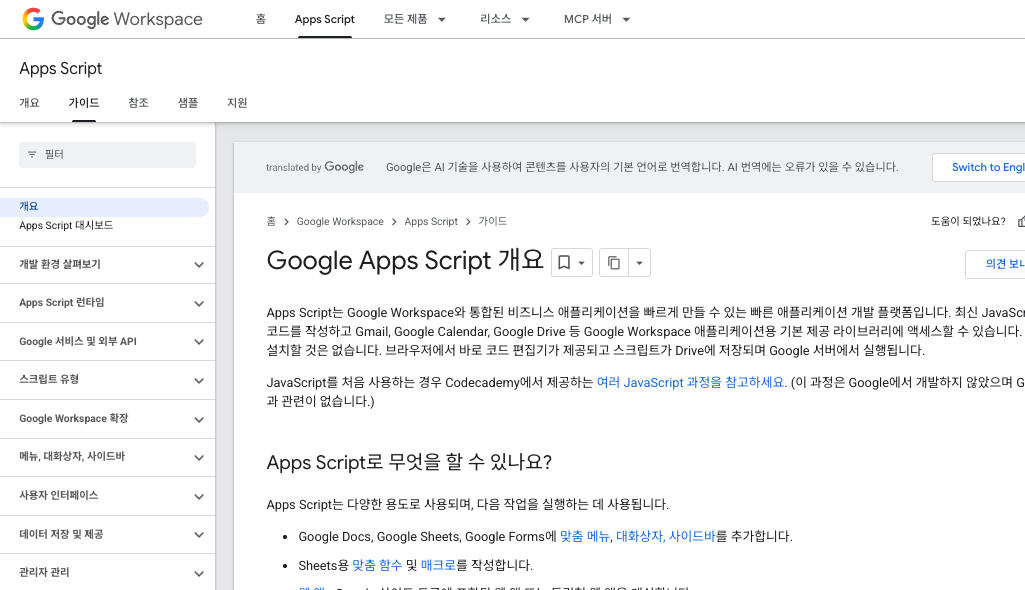Viewport: 1025px width, 590px height.
Task: Switch to the 개요 tab
Action: point(29,103)
